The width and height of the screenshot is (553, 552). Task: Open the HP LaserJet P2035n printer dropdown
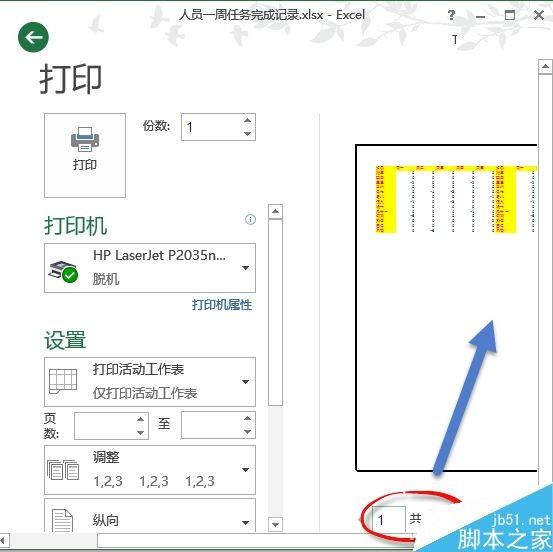pos(150,268)
